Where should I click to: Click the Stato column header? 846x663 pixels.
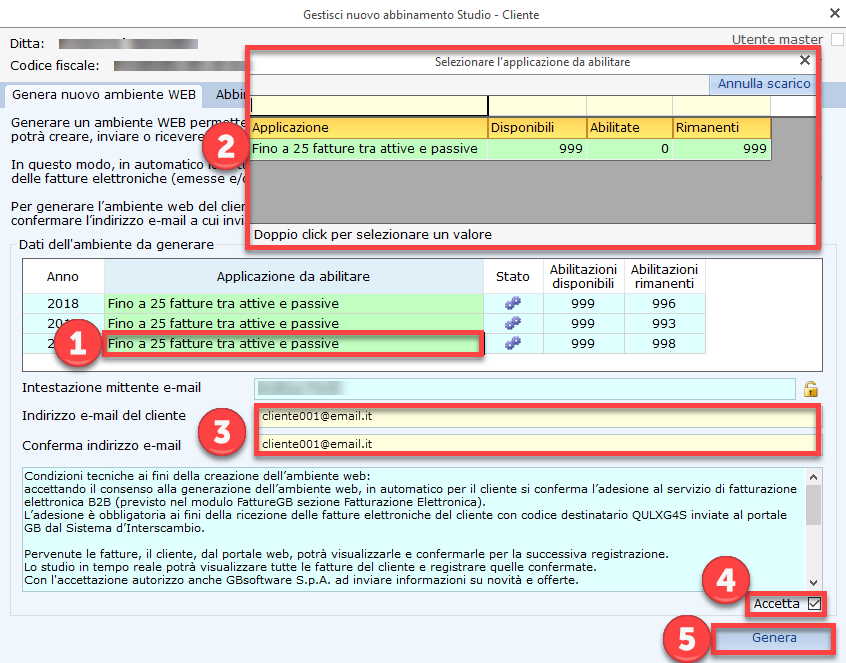(513, 277)
